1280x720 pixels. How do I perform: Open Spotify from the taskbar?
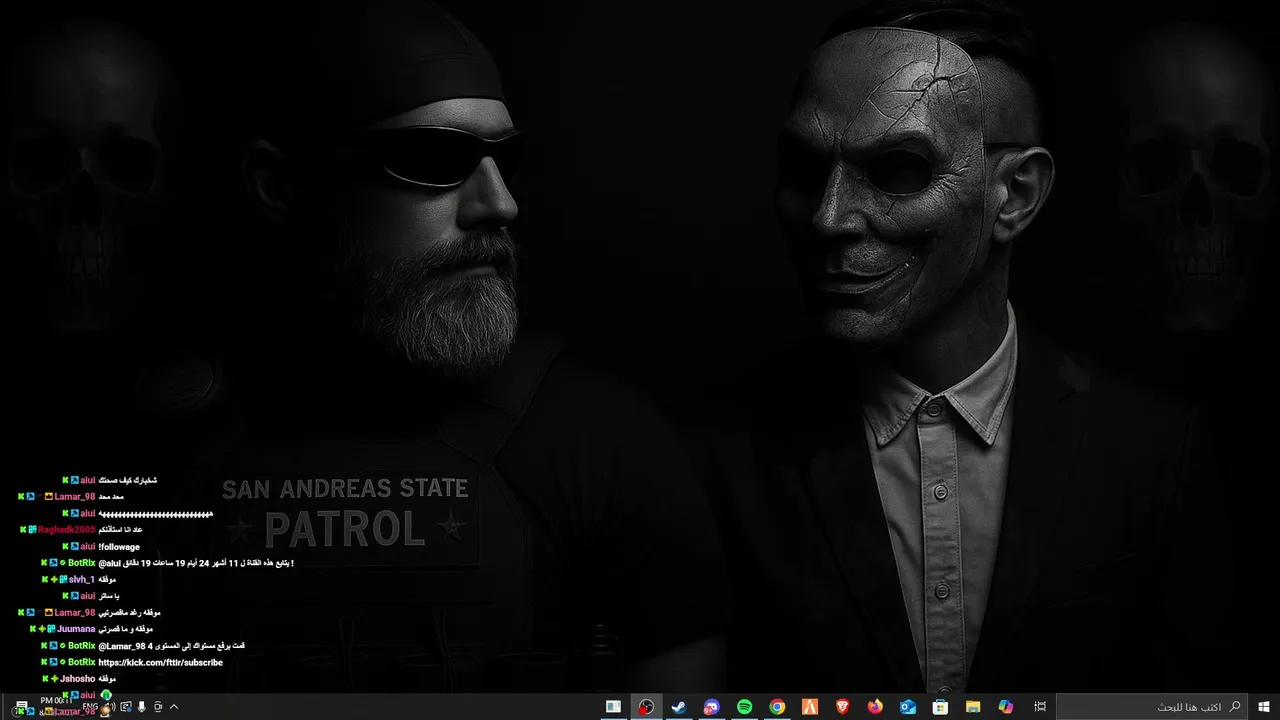pos(745,706)
